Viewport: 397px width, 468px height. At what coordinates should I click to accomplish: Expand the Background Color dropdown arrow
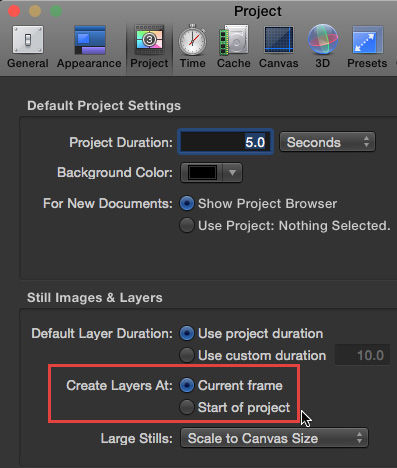point(232,173)
